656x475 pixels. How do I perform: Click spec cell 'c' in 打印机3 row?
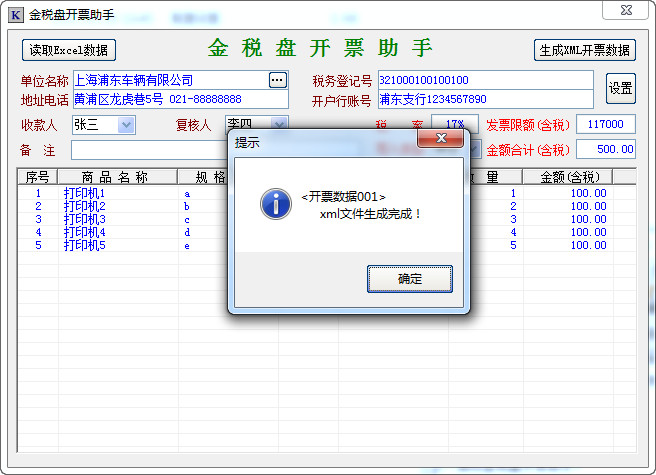click(x=187, y=220)
